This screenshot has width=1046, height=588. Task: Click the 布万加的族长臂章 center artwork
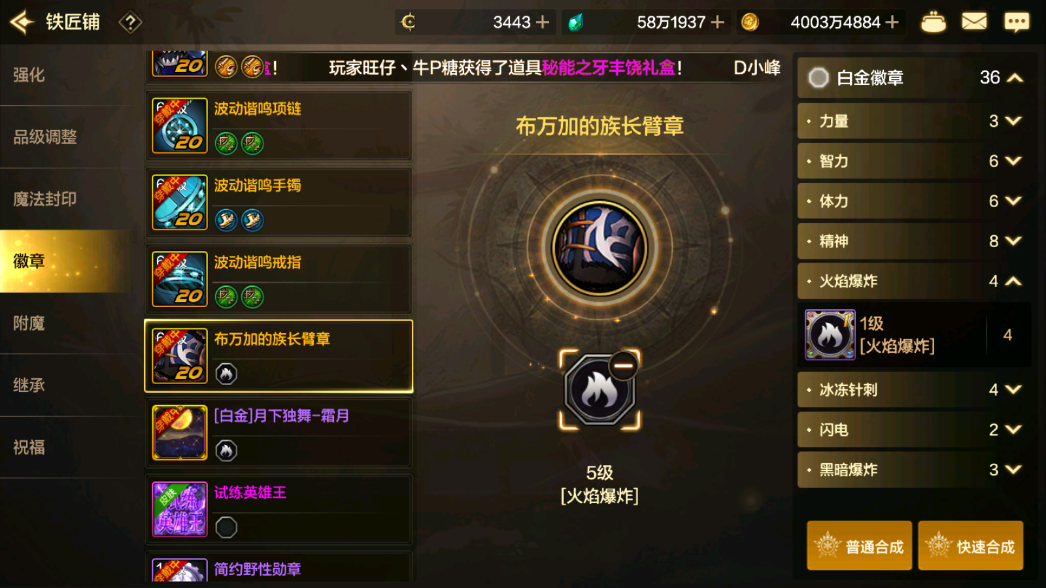pos(599,248)
